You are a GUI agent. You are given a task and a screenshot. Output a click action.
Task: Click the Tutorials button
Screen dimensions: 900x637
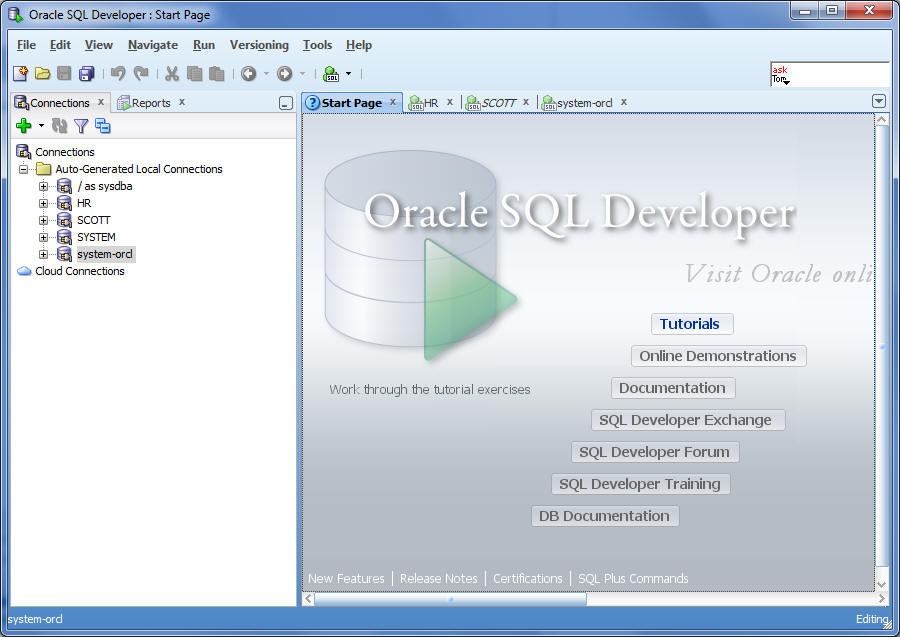tap(690, 324)
